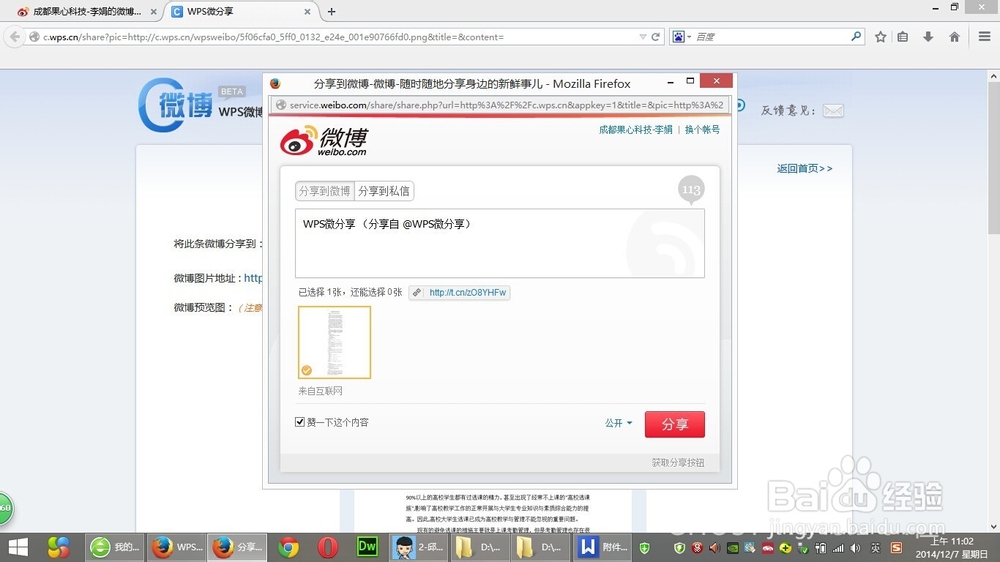Open the WPS Writer 附件... taskbar item
The image size is (1000, 562).
(603, 547)
